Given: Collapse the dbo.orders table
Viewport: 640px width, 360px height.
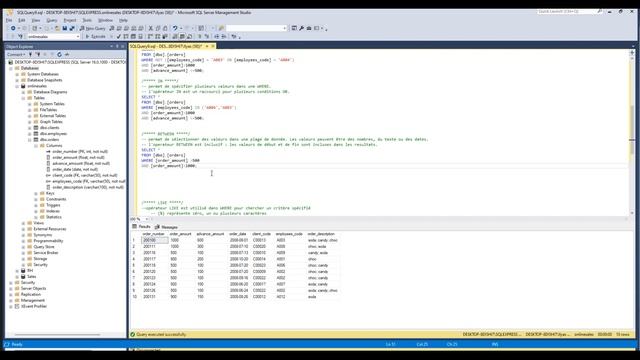Looking at the screenshot, I should [x=29, y=140].
